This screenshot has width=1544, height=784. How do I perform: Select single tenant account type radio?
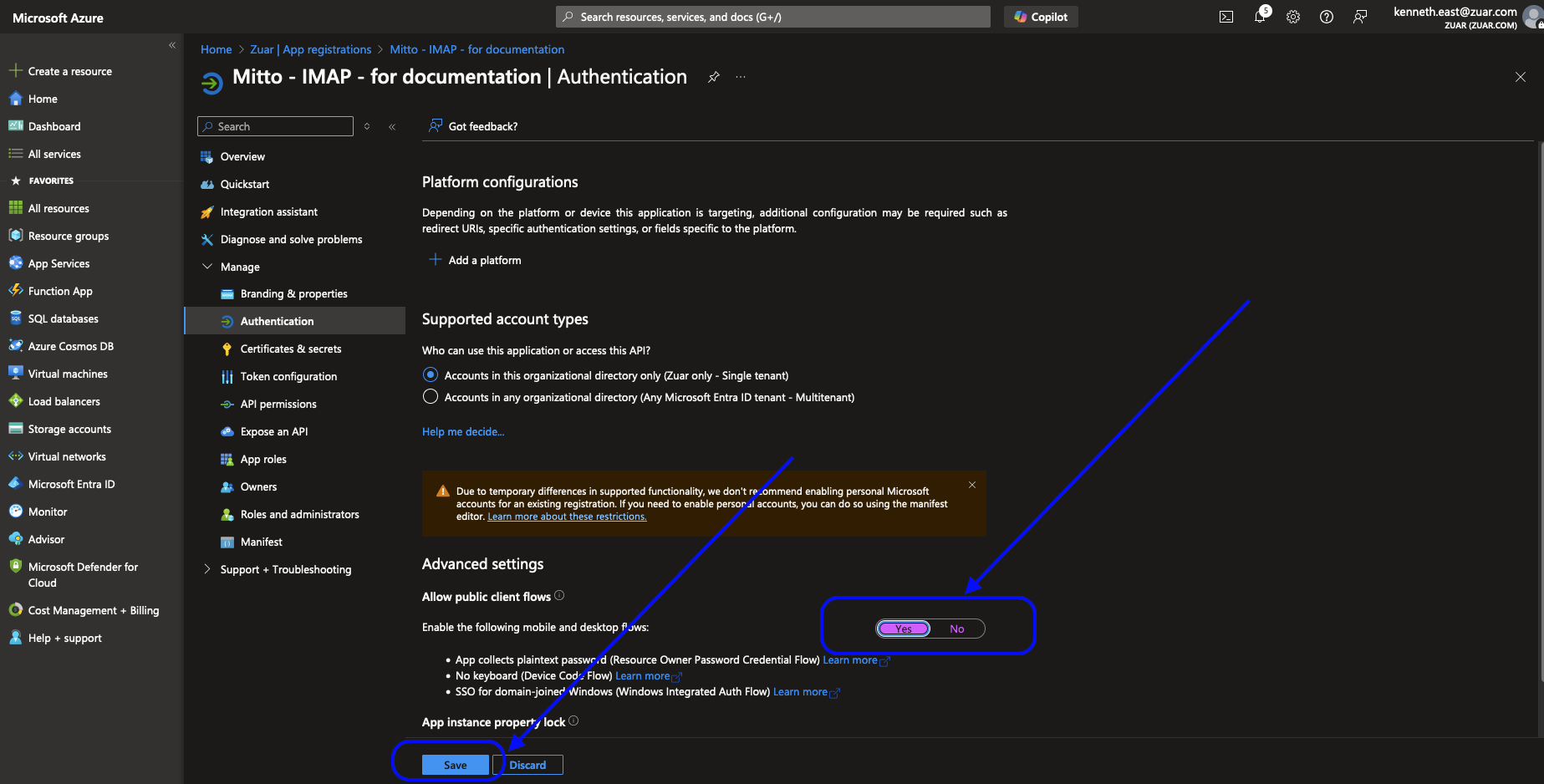click(x=431, y=374)
